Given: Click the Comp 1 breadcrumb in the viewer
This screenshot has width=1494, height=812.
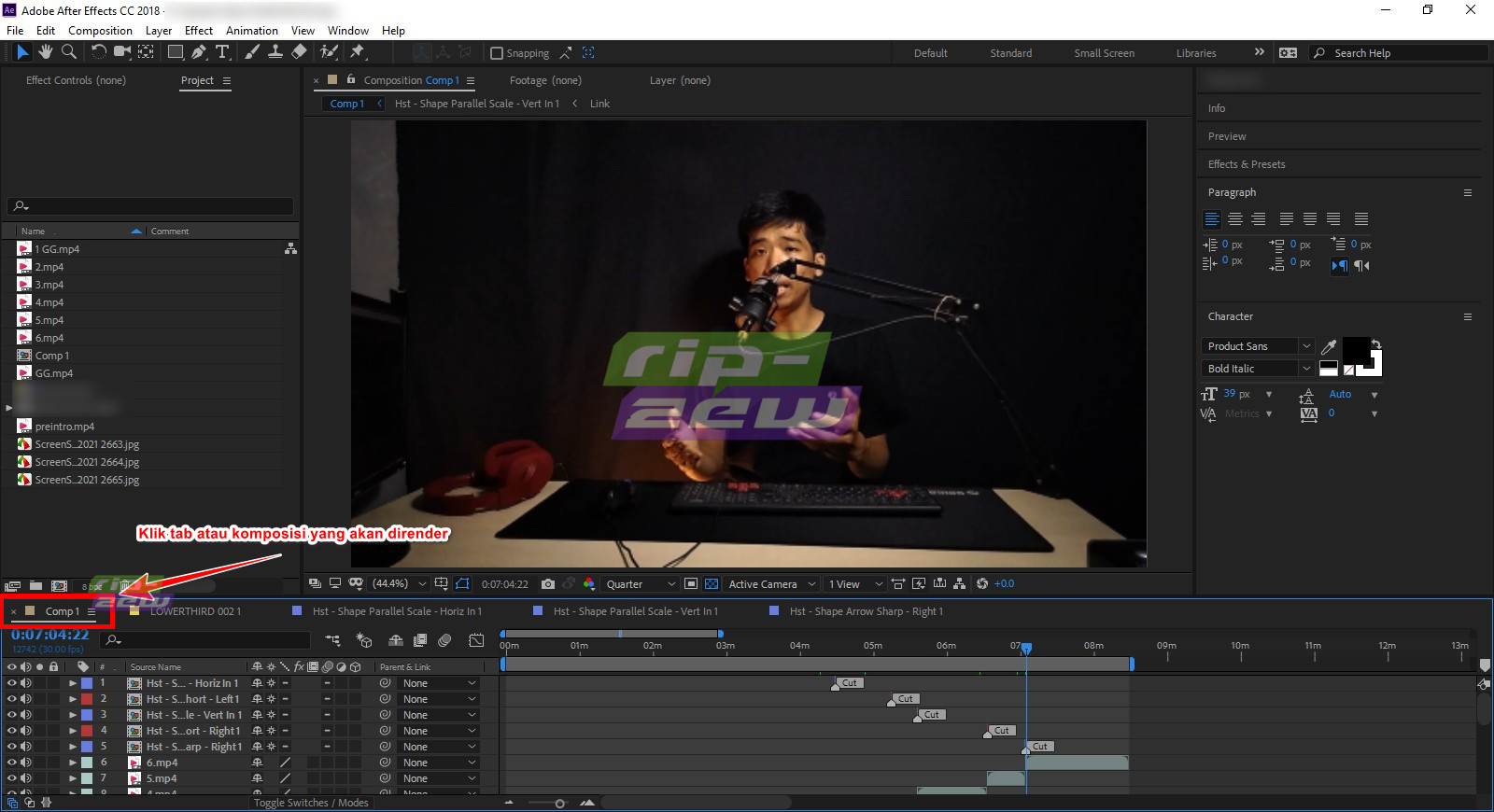Looking at the screenshot, I should (x=346, y=104).
